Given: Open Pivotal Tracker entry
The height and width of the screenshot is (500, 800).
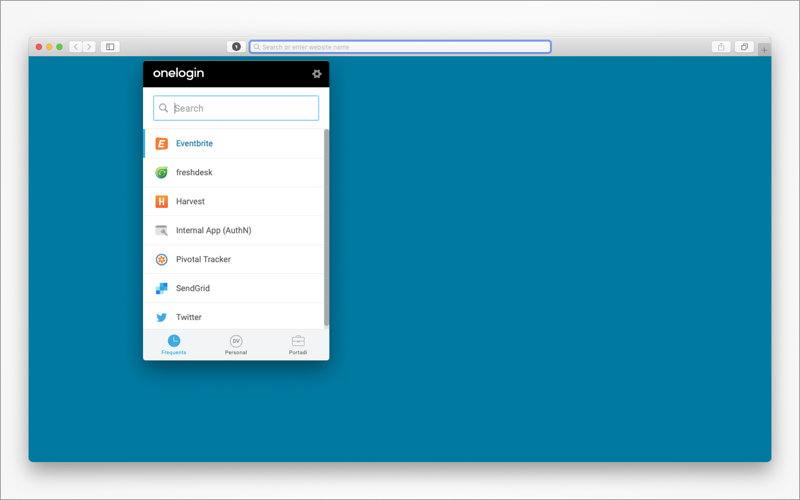Looking at the screenshot, I should (234, 260).
